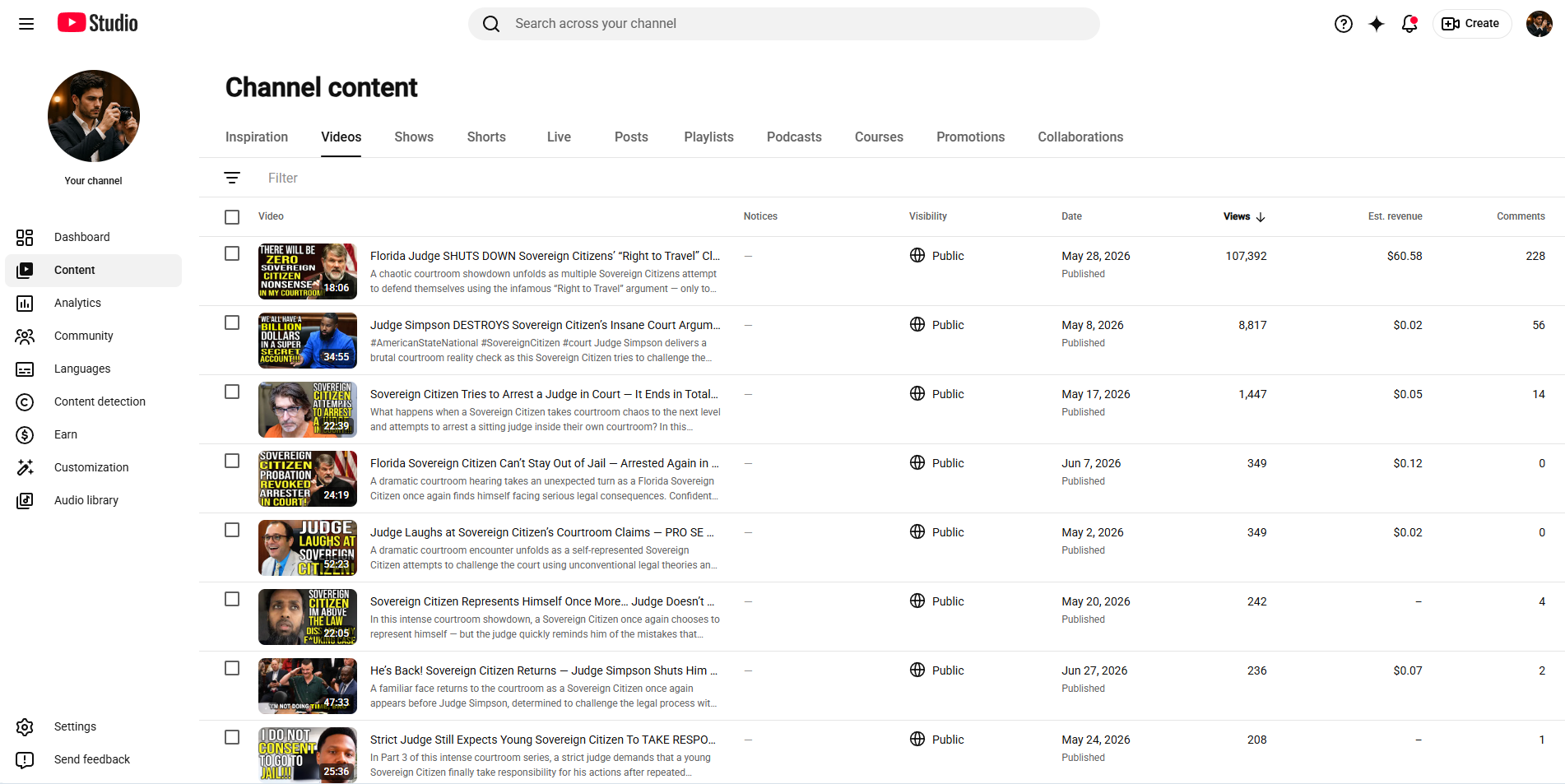Click the Views sort arrow
This screenshot has width=1565, height=784.
1261,217
